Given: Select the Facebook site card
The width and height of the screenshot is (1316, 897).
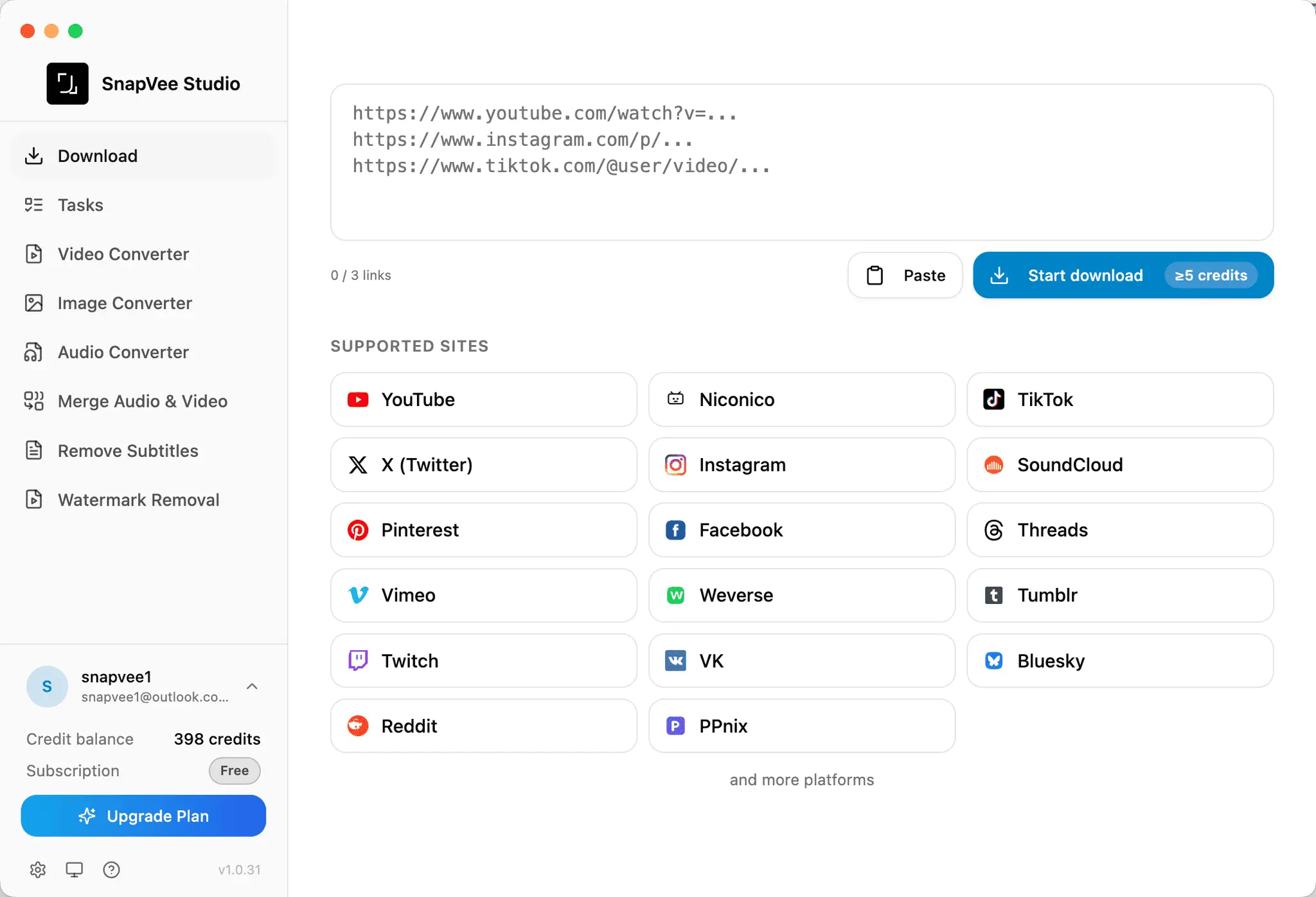Looking at the screenshot, I should pos(802,530).
